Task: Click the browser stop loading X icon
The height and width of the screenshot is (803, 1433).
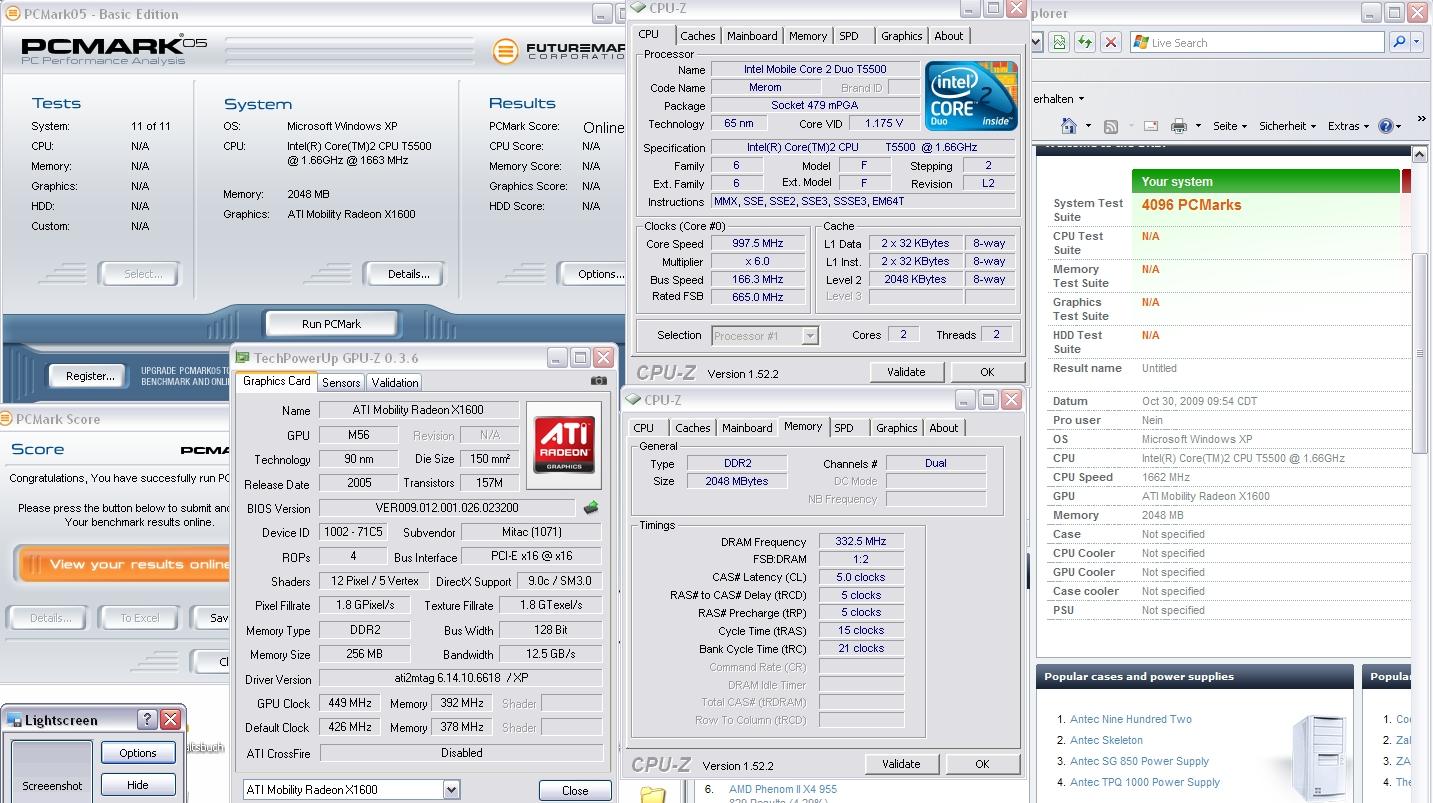Action: click(x=1110, y=42)
